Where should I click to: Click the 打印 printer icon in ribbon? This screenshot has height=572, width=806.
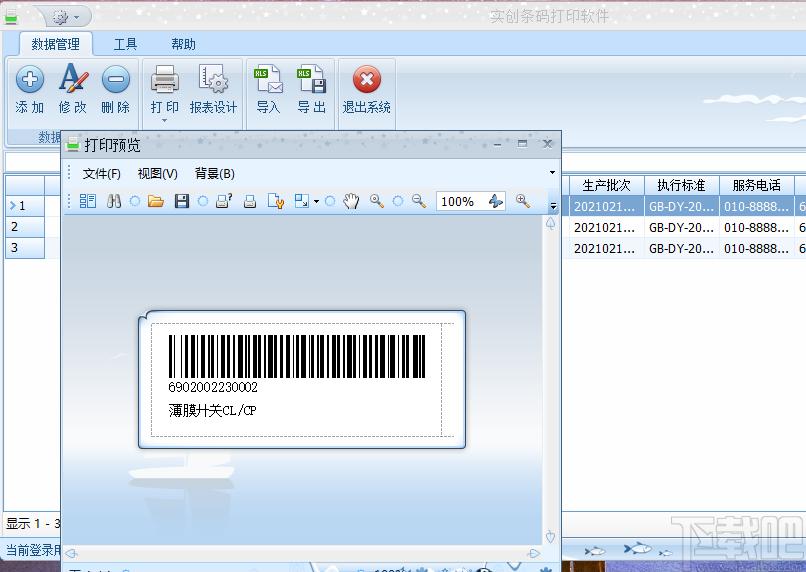coord(164,79)
